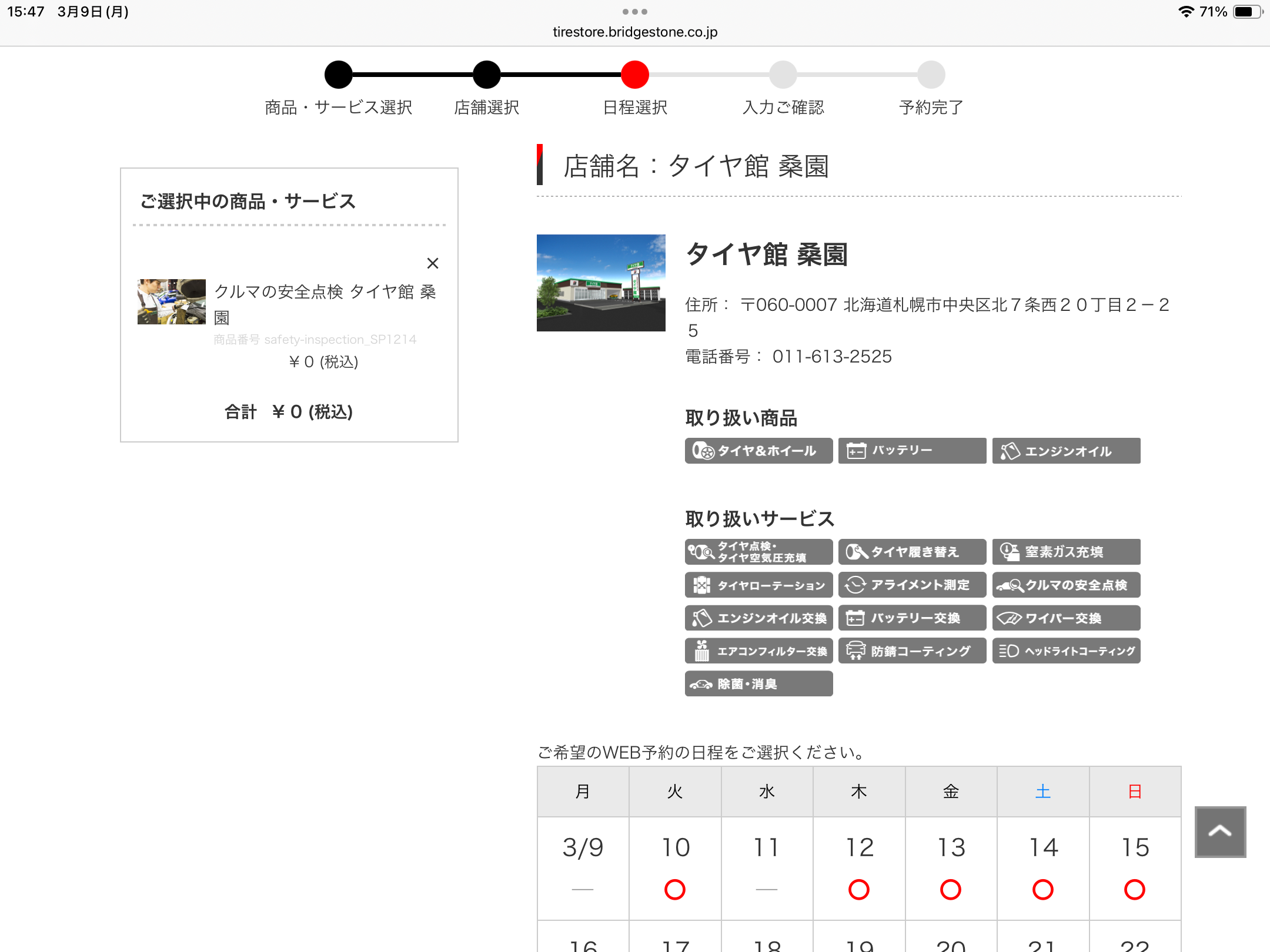Choose Sunday 15 availability circle
This screenshot has height=952, width=1270.
[x=1134, y=889]
